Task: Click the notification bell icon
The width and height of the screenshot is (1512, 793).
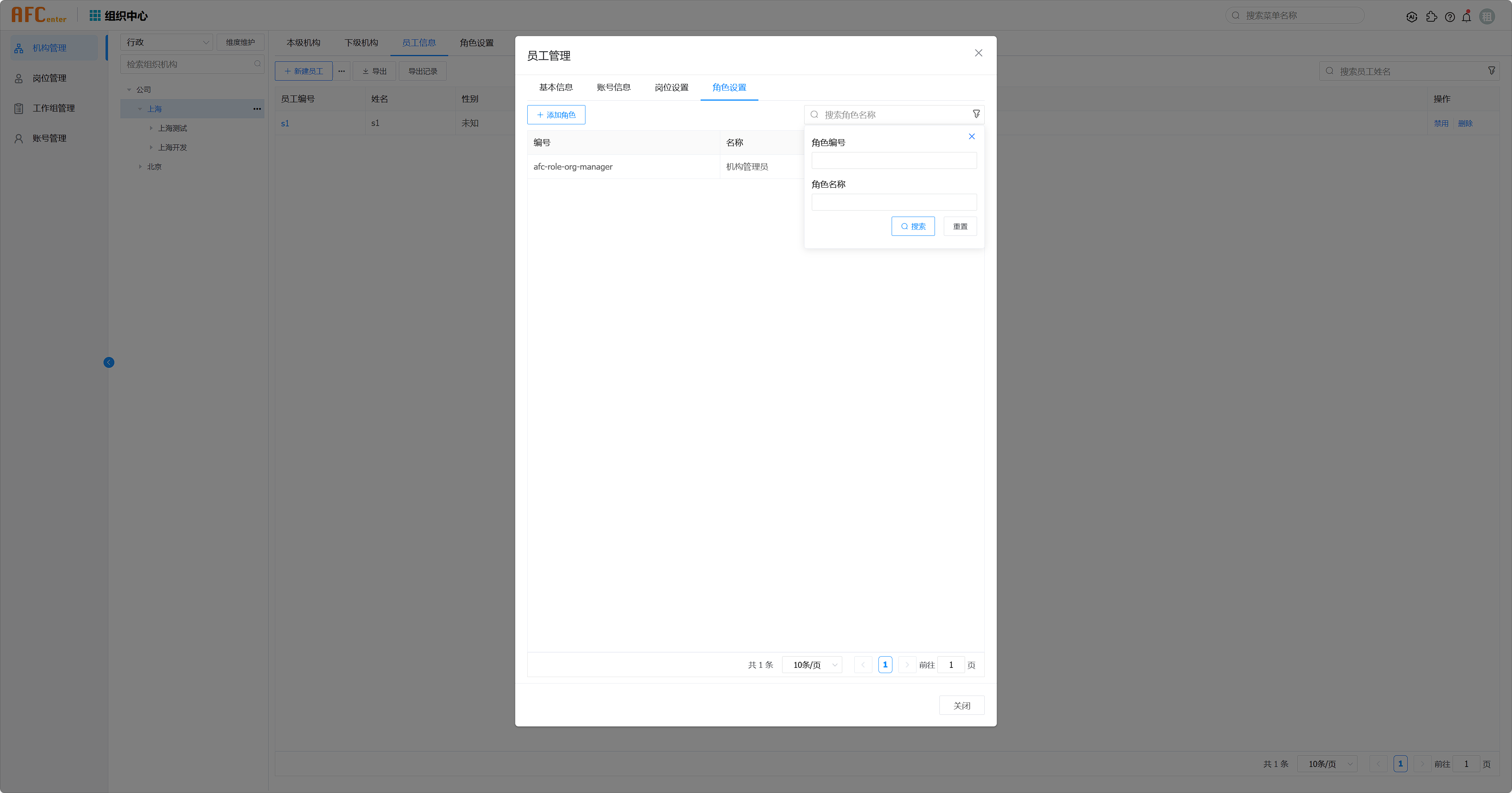Action: point(1466,17)
